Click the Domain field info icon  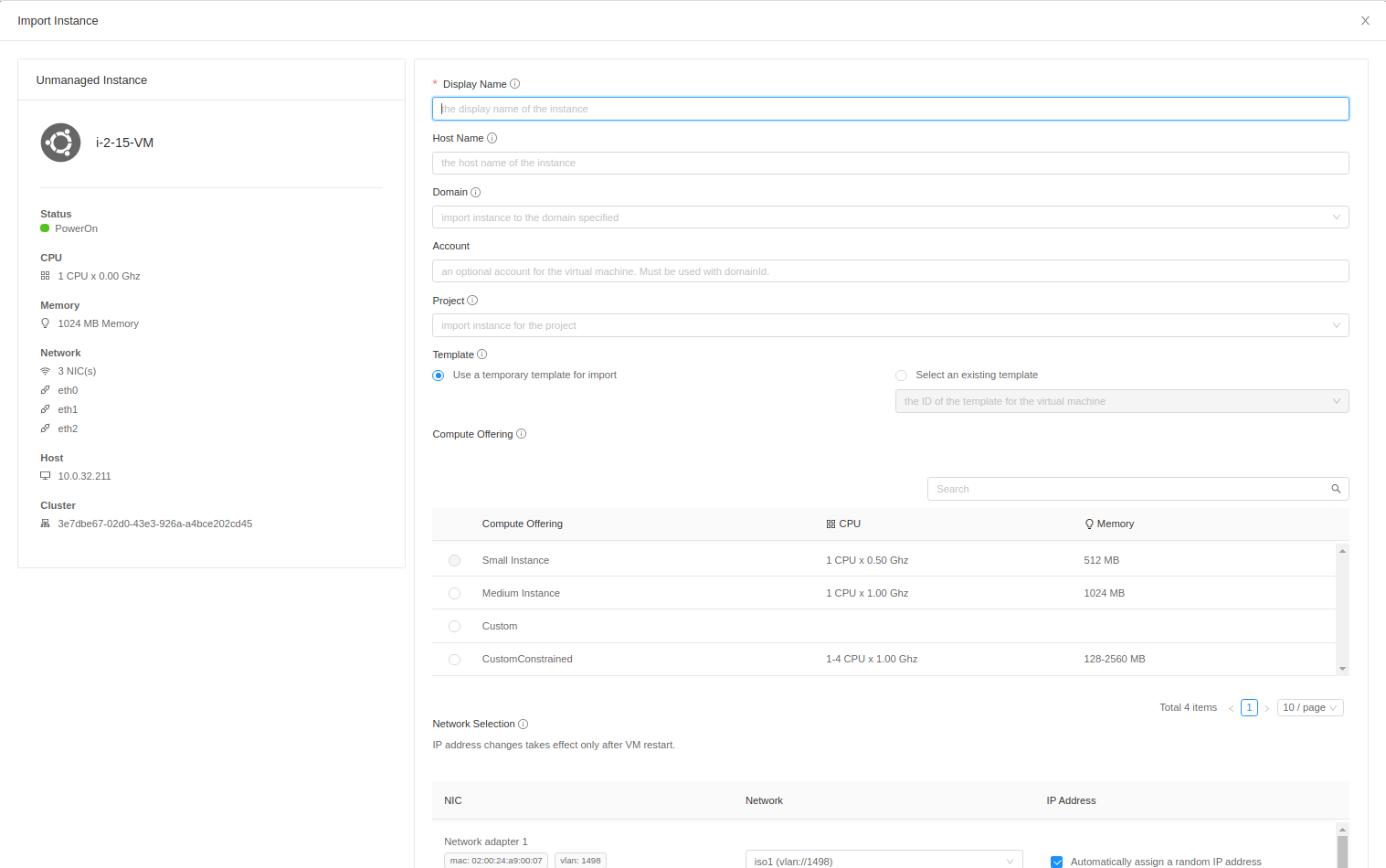click(x=477, y=192)
